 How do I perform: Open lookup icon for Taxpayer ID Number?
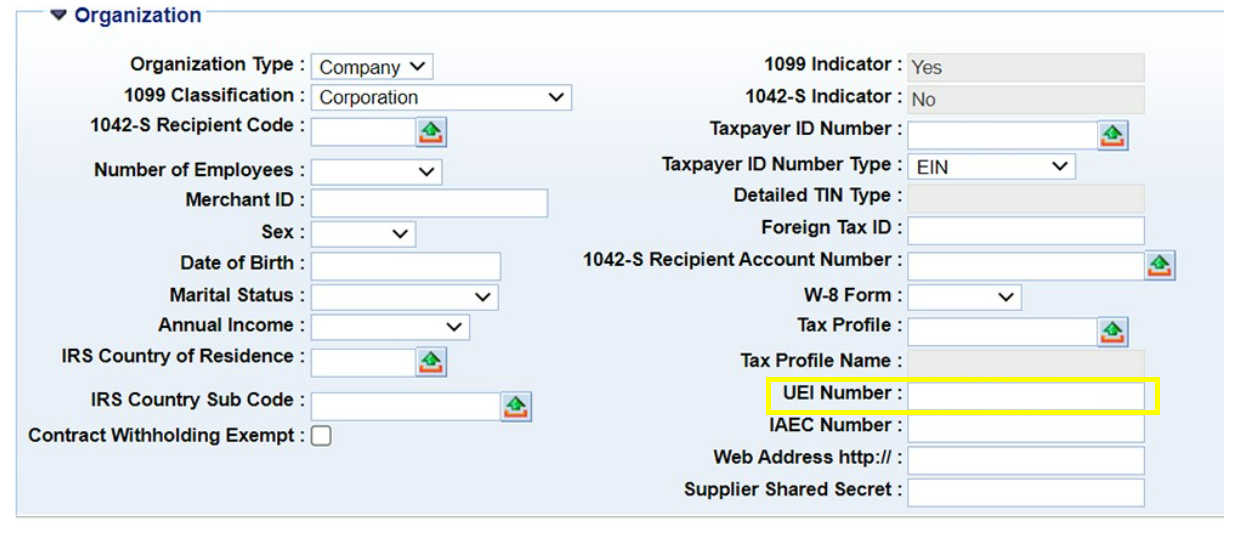point(1113,135)
